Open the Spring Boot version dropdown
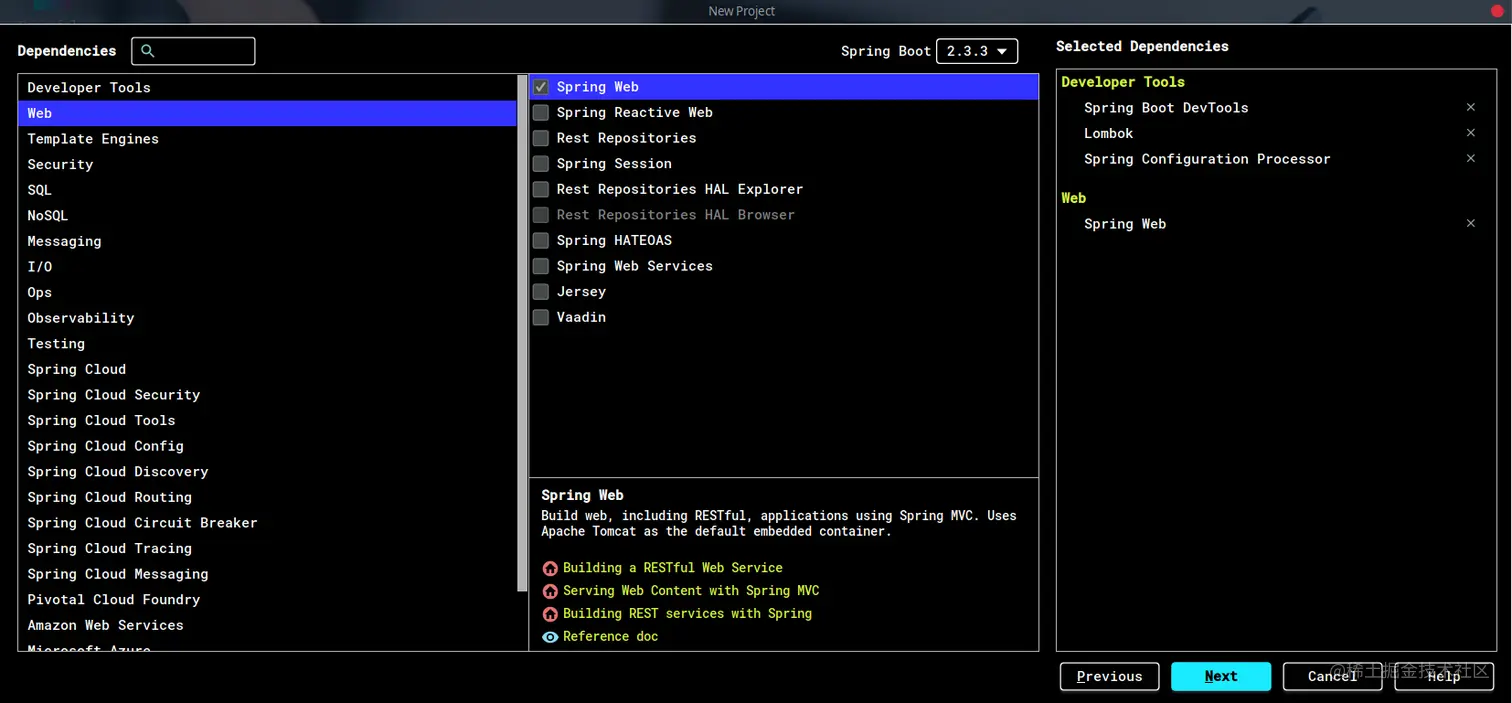 click(x=977, y=51)
